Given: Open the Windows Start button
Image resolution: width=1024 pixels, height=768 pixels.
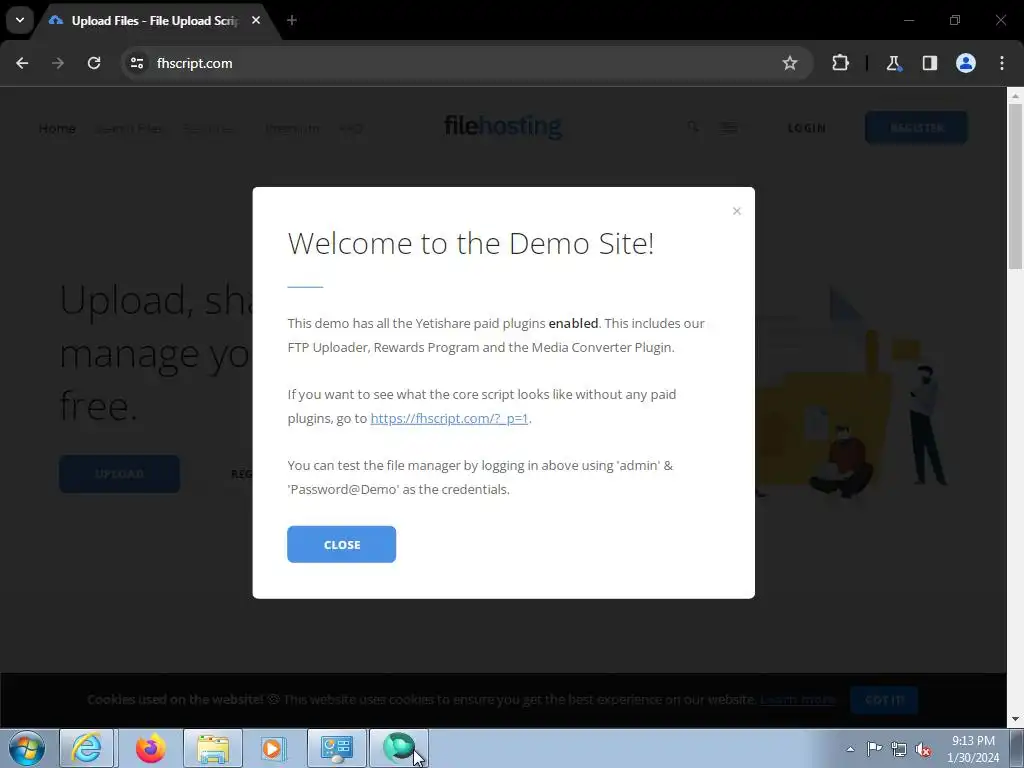Looking at the screenshot, I should click(x=27, y=748).
